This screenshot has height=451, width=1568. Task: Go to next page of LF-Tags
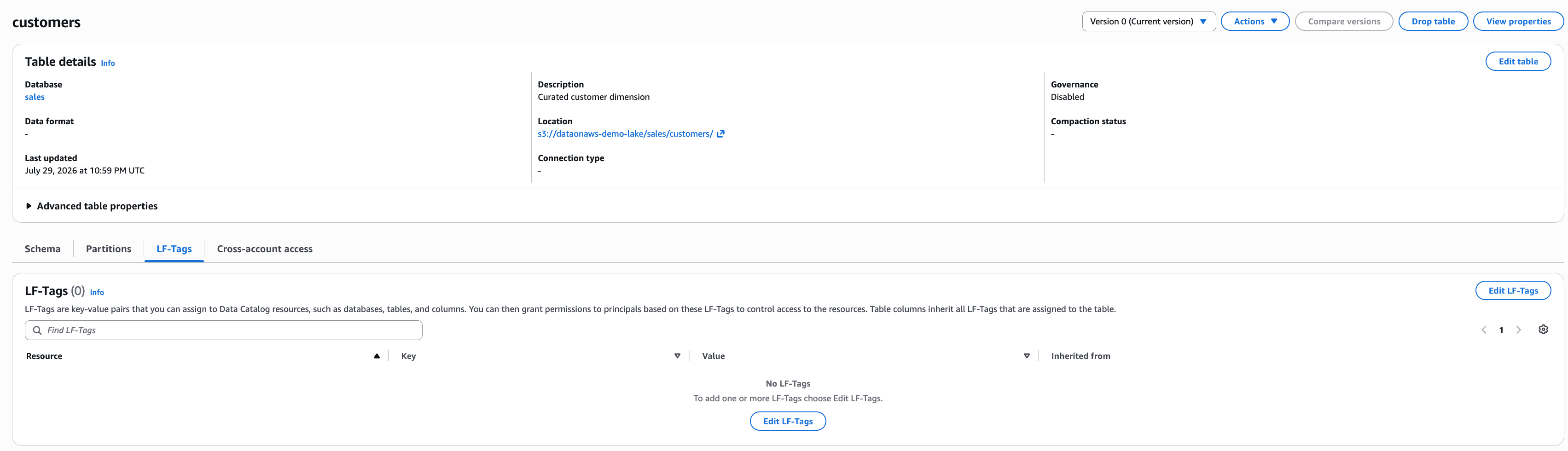point(1519,330)
